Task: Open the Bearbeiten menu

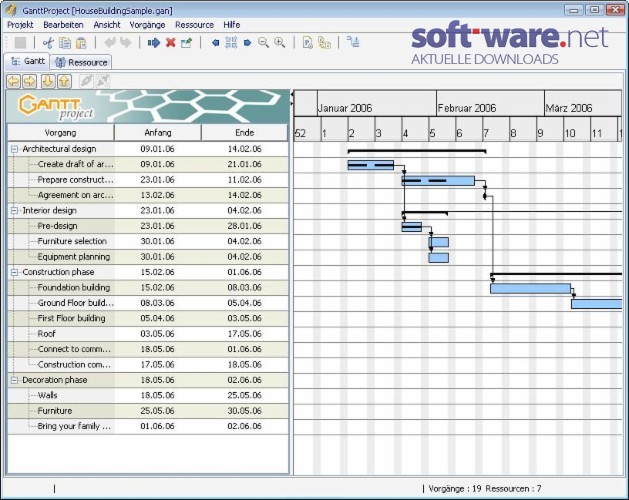Action: 63,25
